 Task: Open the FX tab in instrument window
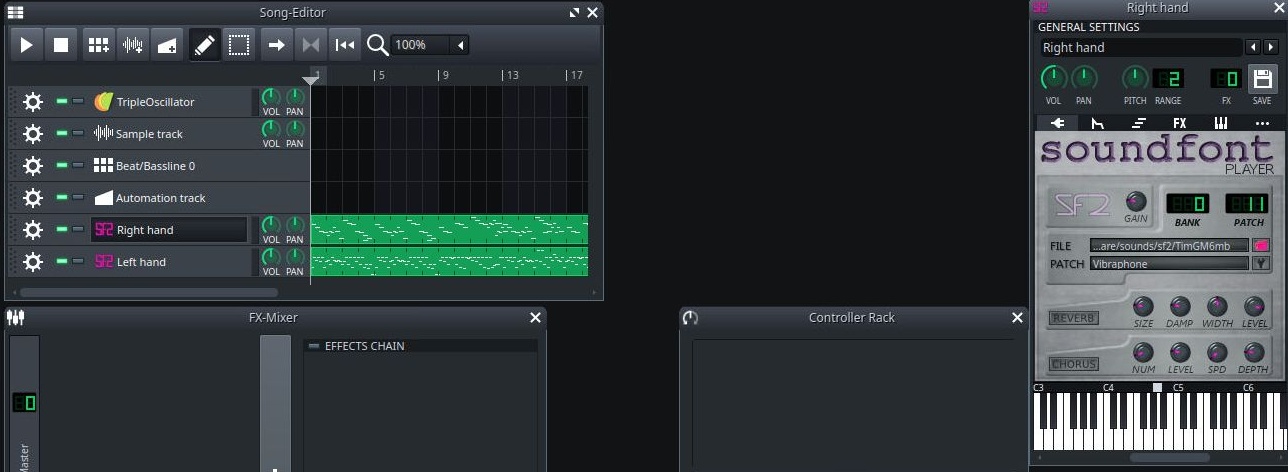click(x=1180, y=123)
